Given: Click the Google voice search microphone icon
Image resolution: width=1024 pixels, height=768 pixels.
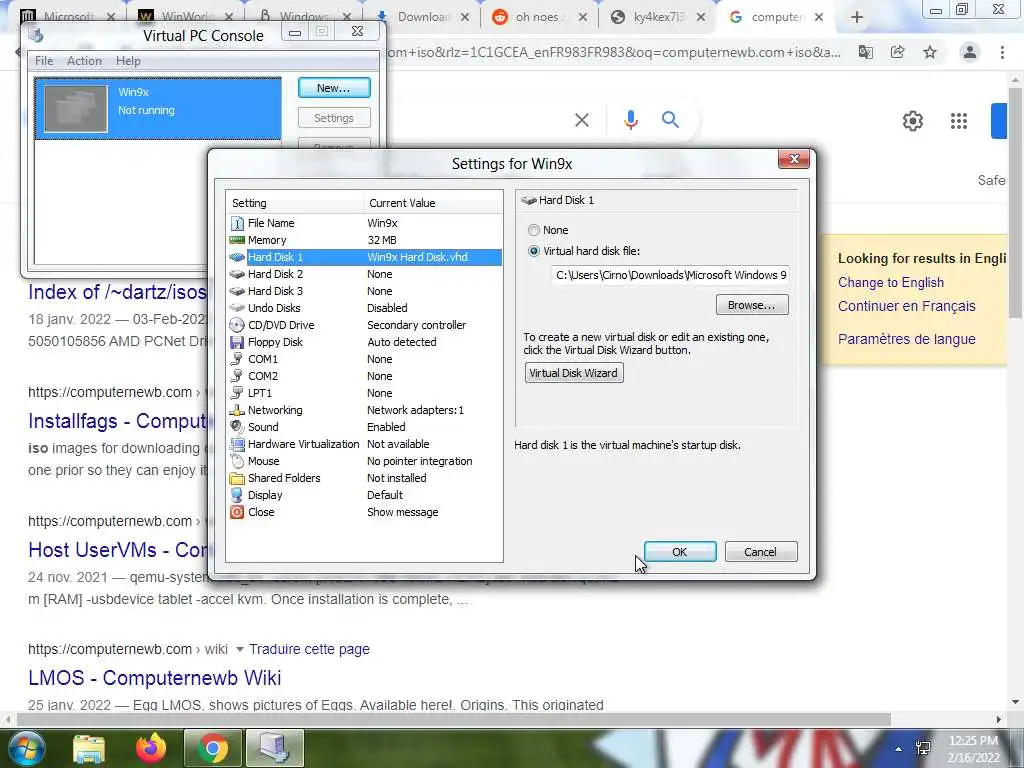Looking at the screenshot, I should pos(631,120).
